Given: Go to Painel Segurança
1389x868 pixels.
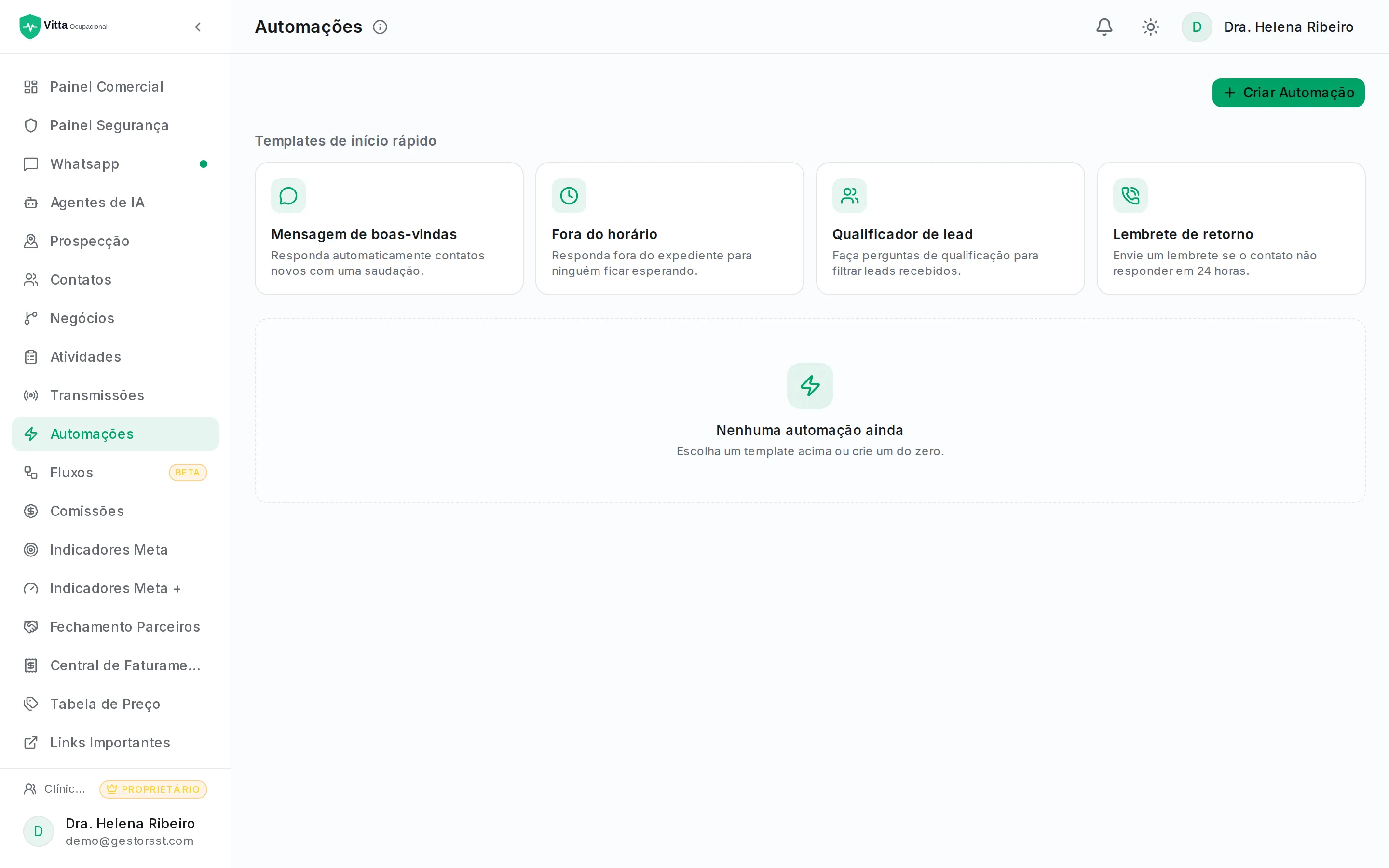Looking at the screenshot, I should tap(115, 125).
